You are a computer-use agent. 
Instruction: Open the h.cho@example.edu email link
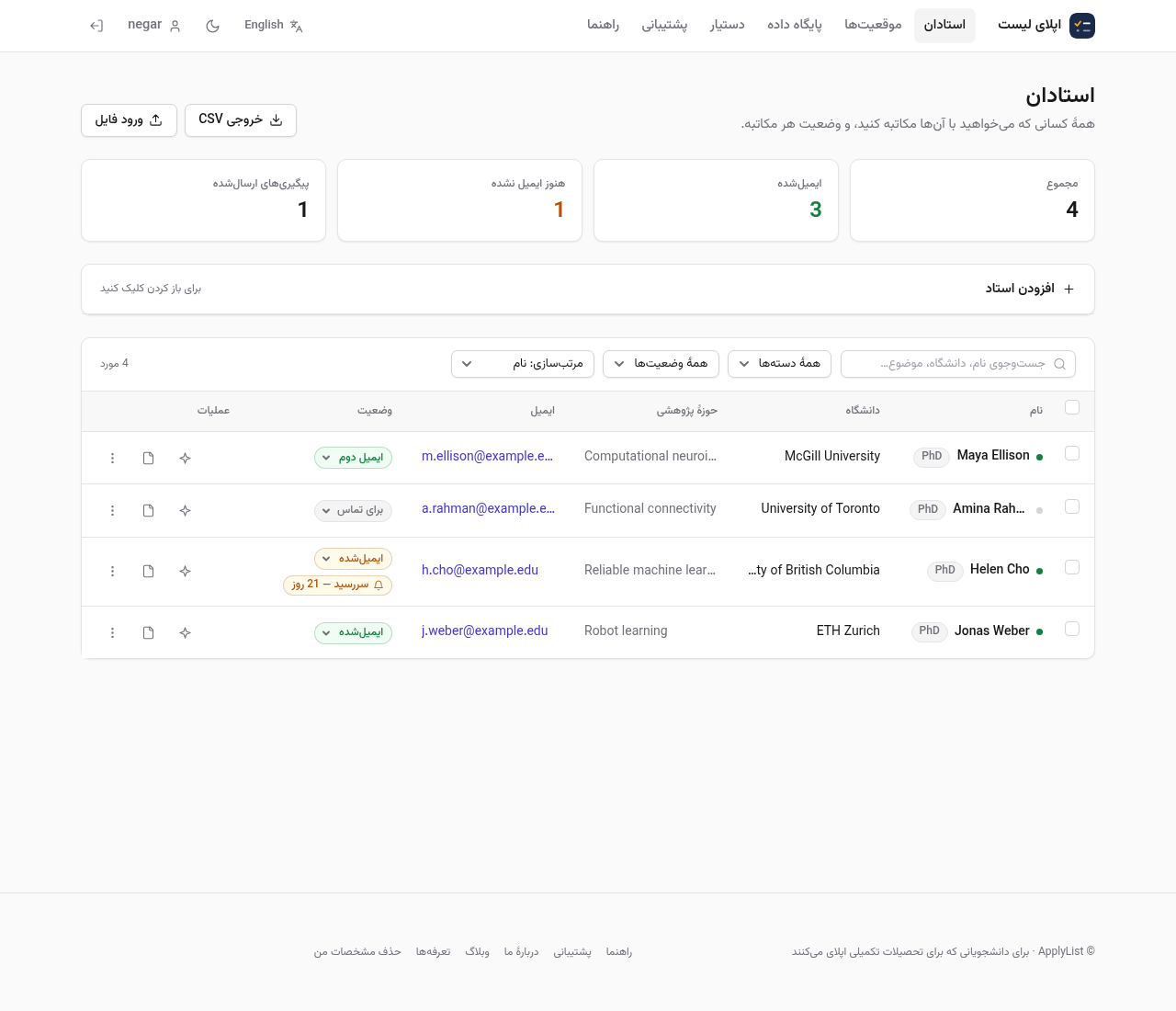pos(481,570)
